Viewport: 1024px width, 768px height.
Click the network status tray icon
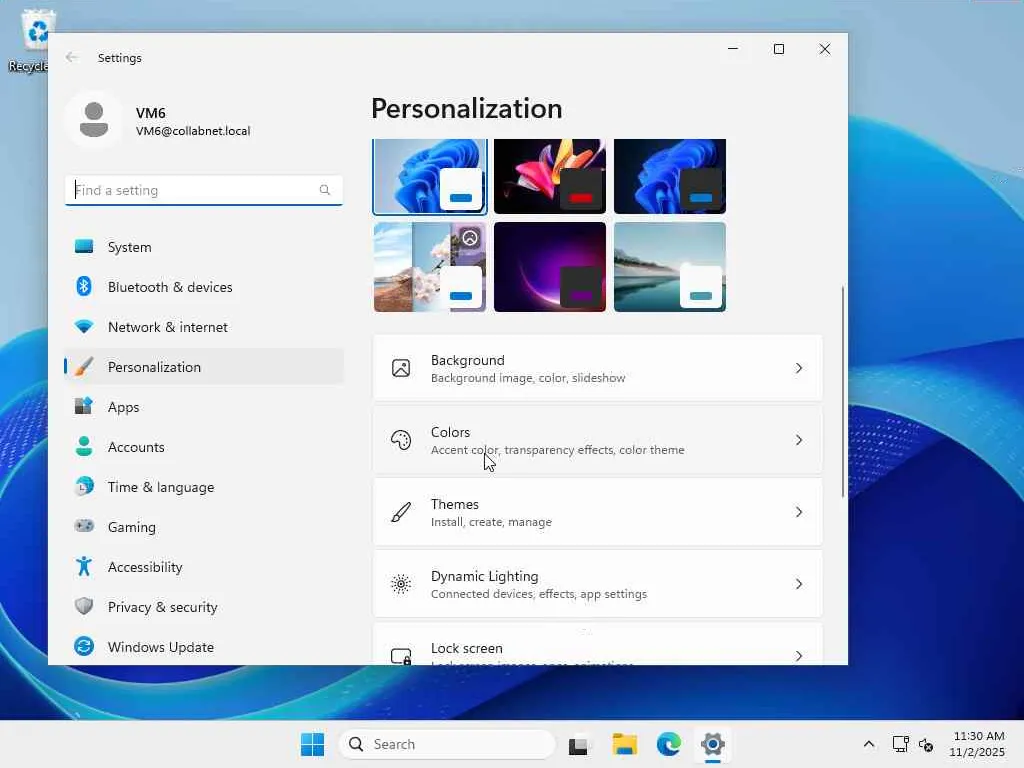point(900,744)
